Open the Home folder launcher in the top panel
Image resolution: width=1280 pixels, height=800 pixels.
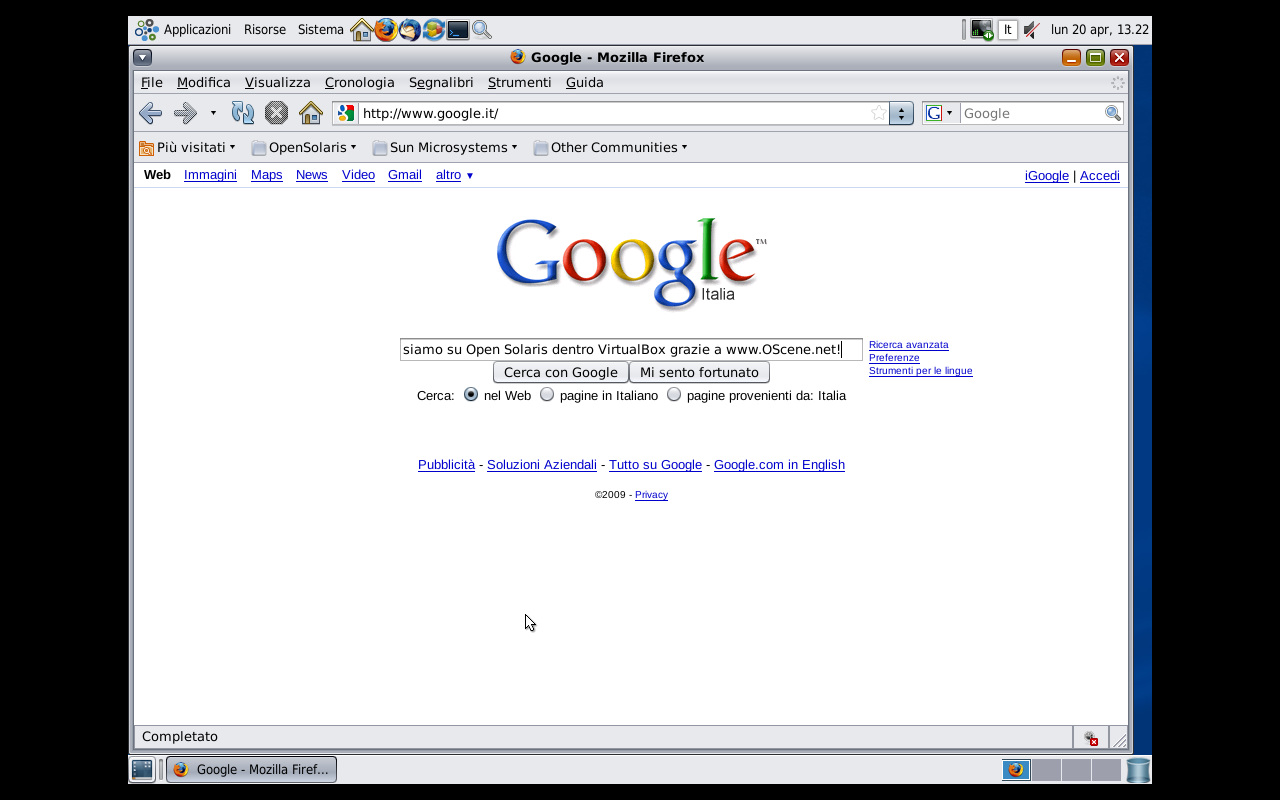(362, 30)
